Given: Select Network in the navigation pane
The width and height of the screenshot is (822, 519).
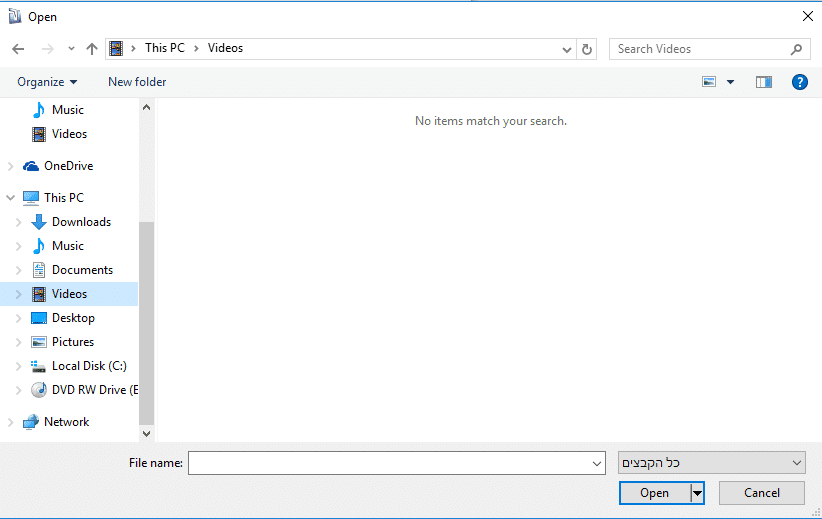Looking at the screenshot, I should pyautogui.click(x=67, y=422).
